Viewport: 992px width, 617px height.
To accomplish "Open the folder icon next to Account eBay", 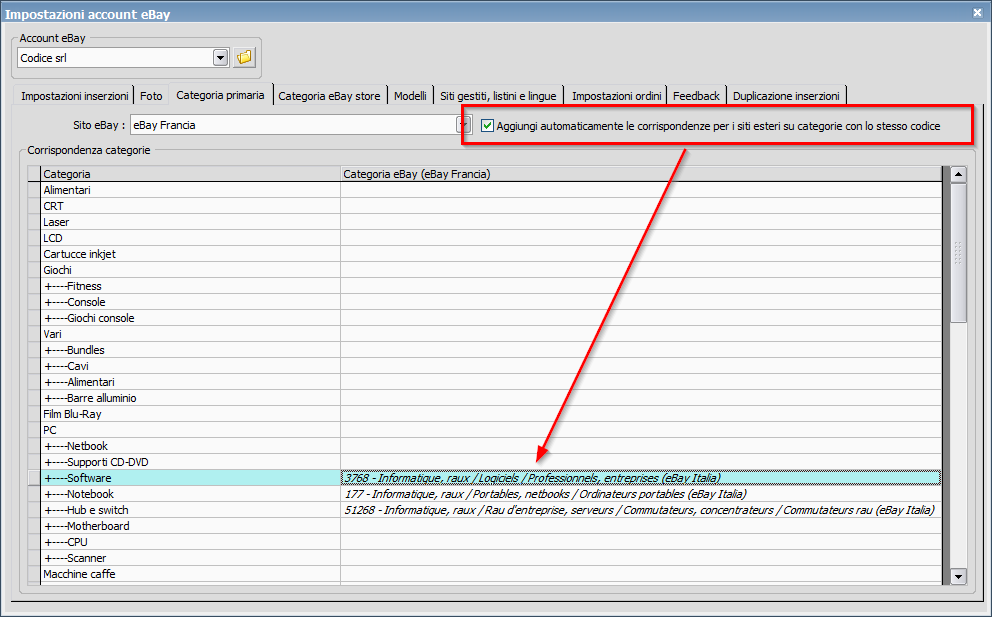I will [244, 58].
